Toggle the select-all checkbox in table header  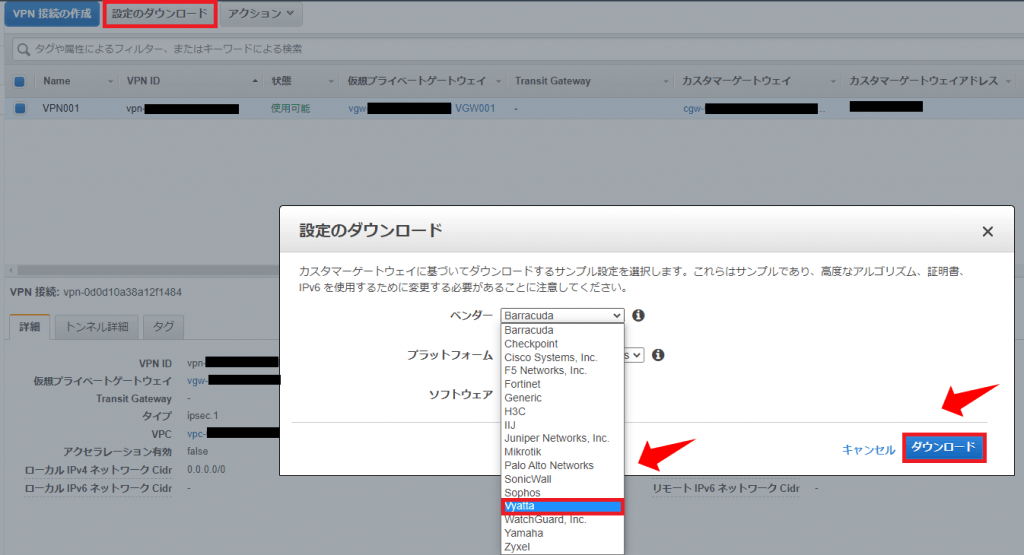[20, 82]
